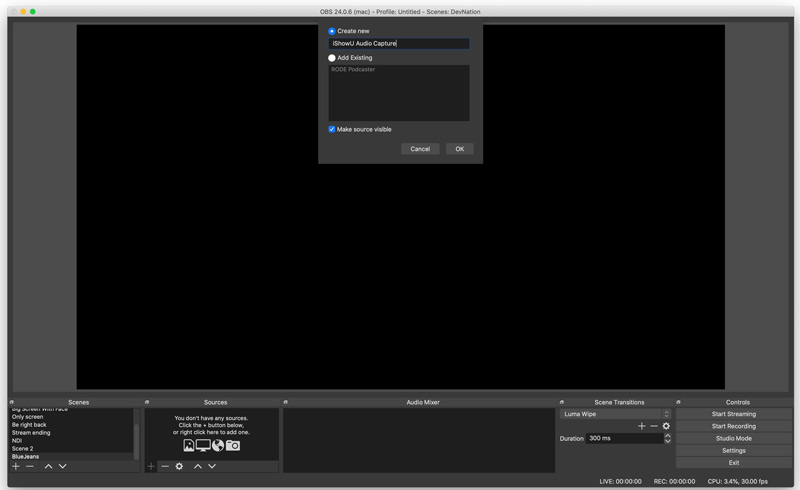Open source properties gear icon

tap(179, 466)
